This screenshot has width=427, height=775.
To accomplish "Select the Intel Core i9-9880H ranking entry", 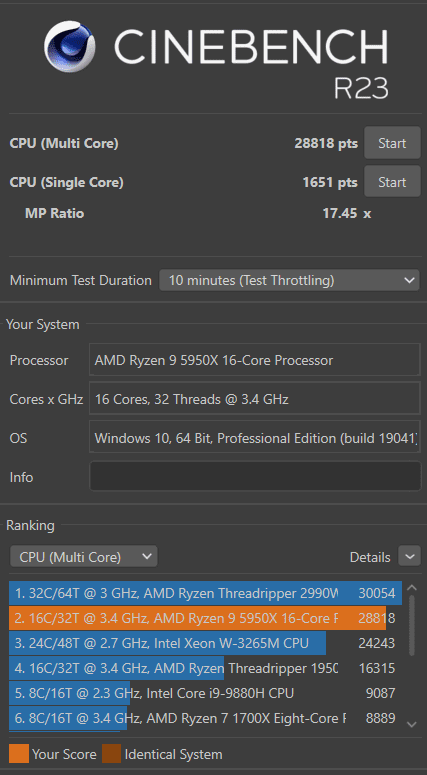I will [x=205, y=693].
